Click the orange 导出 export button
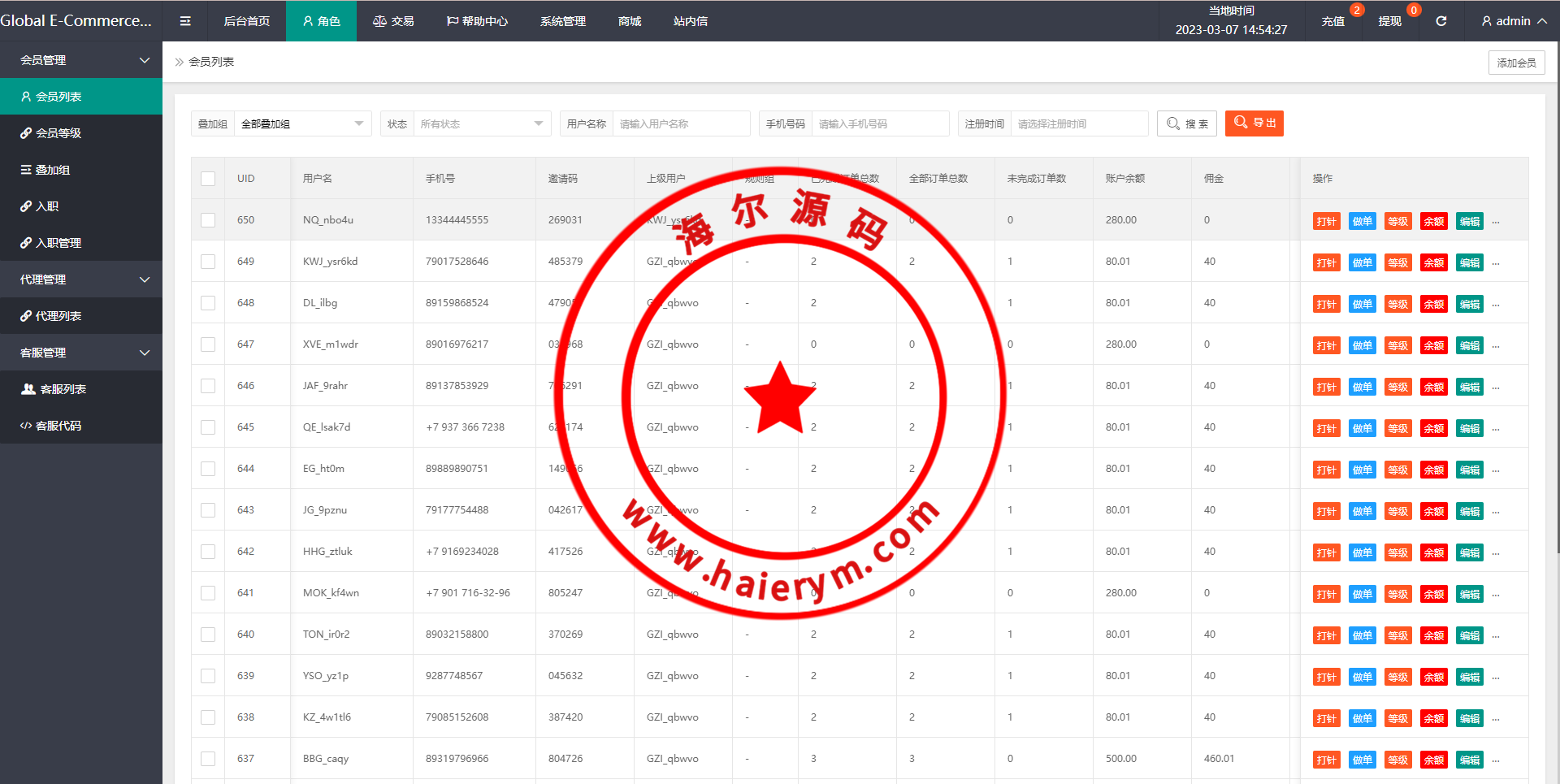The image size is (1560, 784). click(1254, 123)
